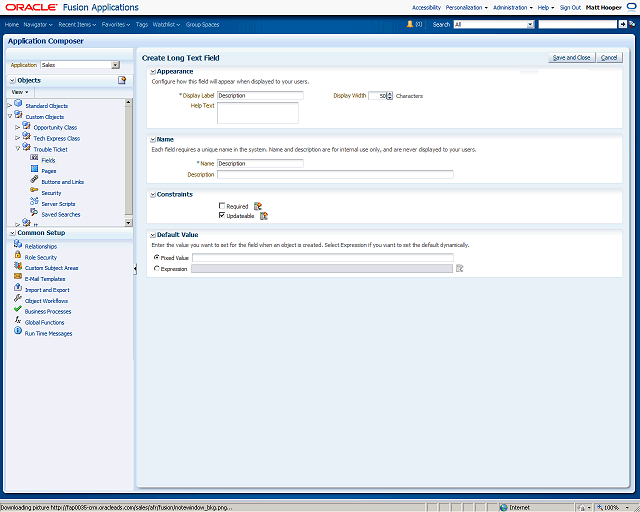Viewport: 640px width, 512px height.
Task: Collapse the Trouble Ticket node
Action: (x=18, y=149)
